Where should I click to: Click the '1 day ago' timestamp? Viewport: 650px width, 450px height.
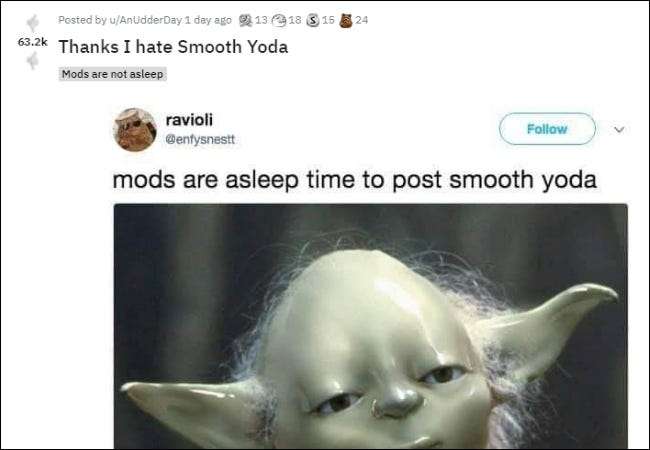click(208, 20)
